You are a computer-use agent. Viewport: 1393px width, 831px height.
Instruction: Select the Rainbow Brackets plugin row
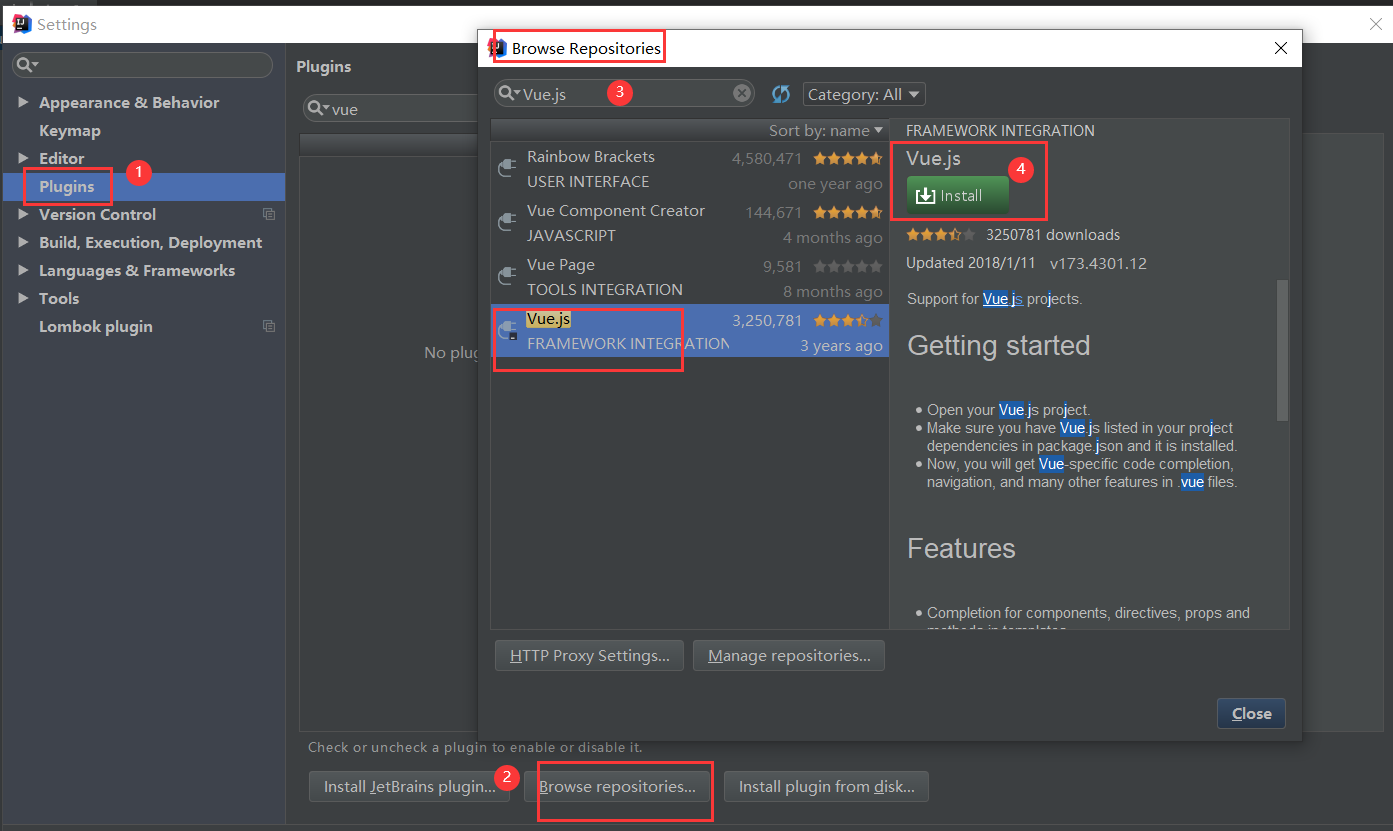689,169
